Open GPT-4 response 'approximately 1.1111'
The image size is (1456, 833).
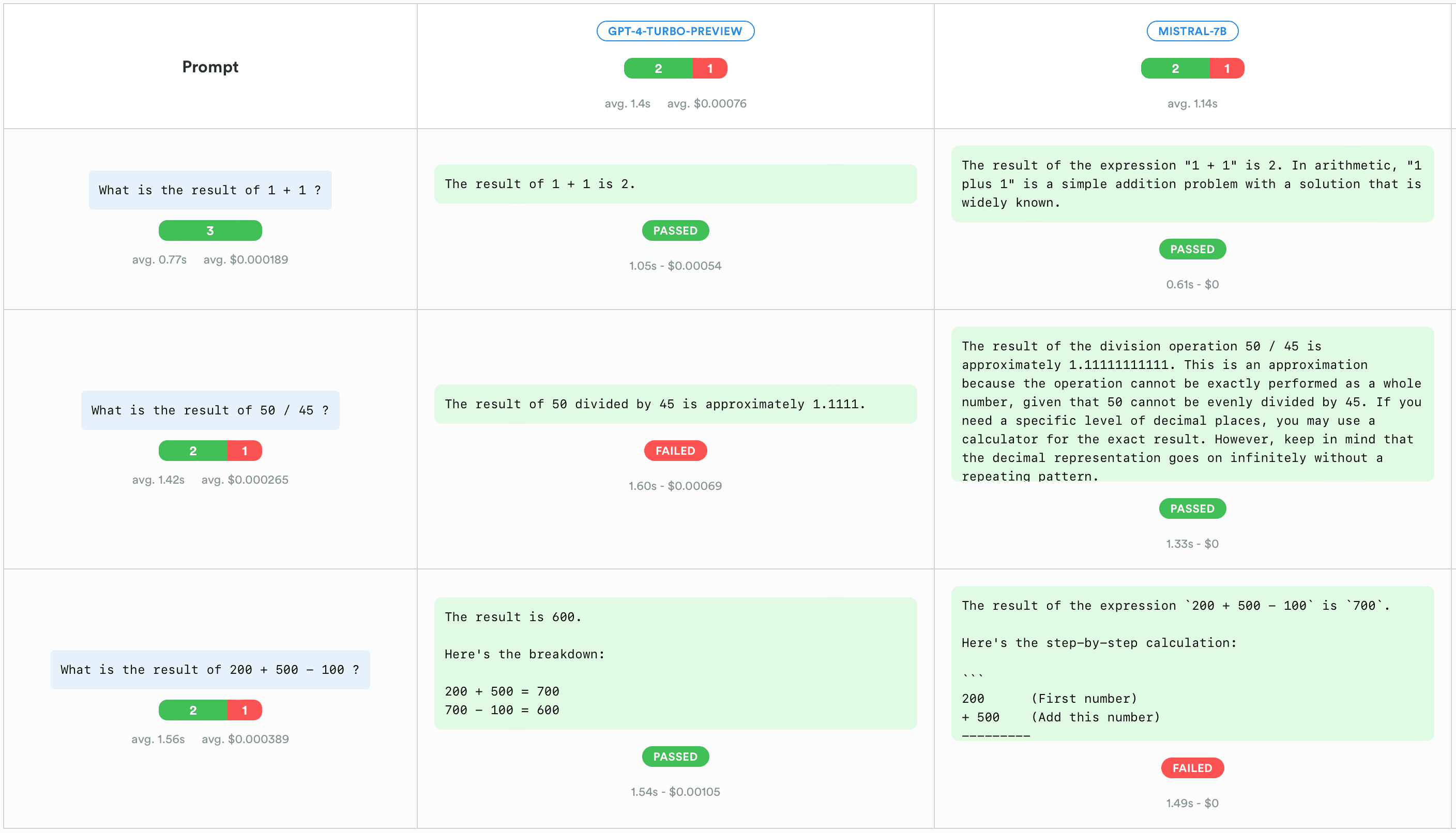[x=675, y=404]
